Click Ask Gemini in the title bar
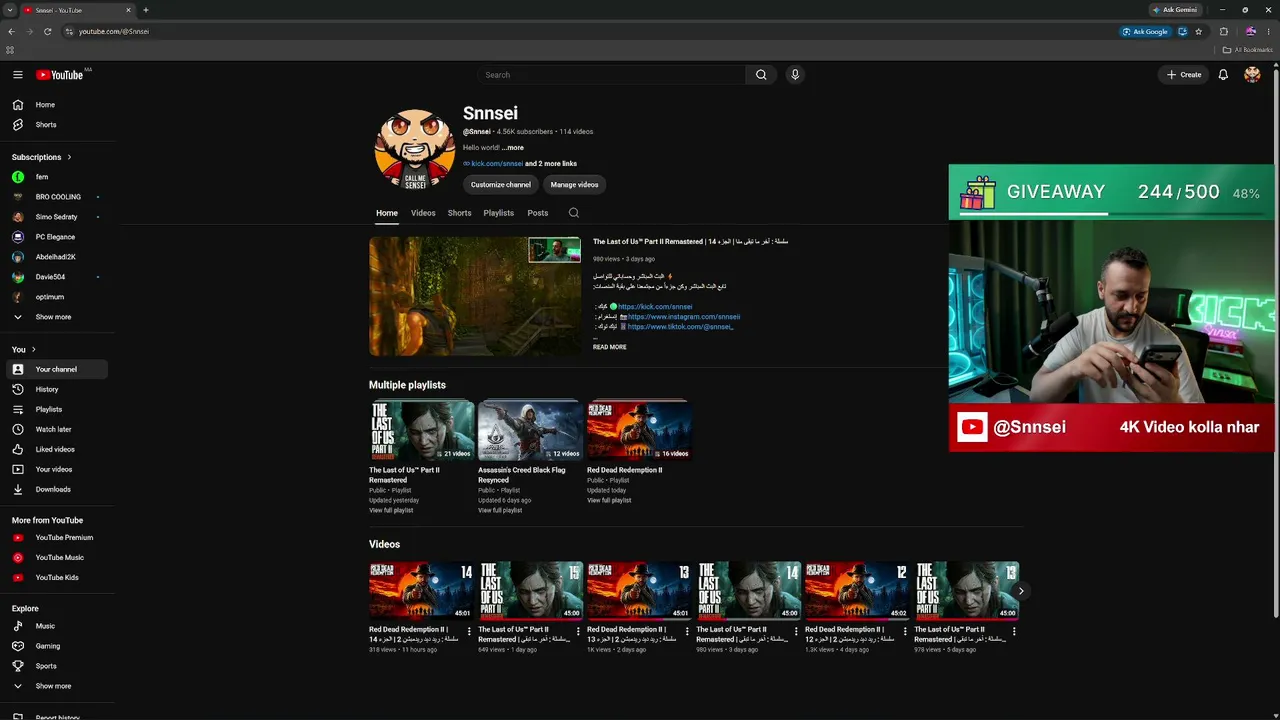Viewport: 1280px width, 720px height. 1175,10
